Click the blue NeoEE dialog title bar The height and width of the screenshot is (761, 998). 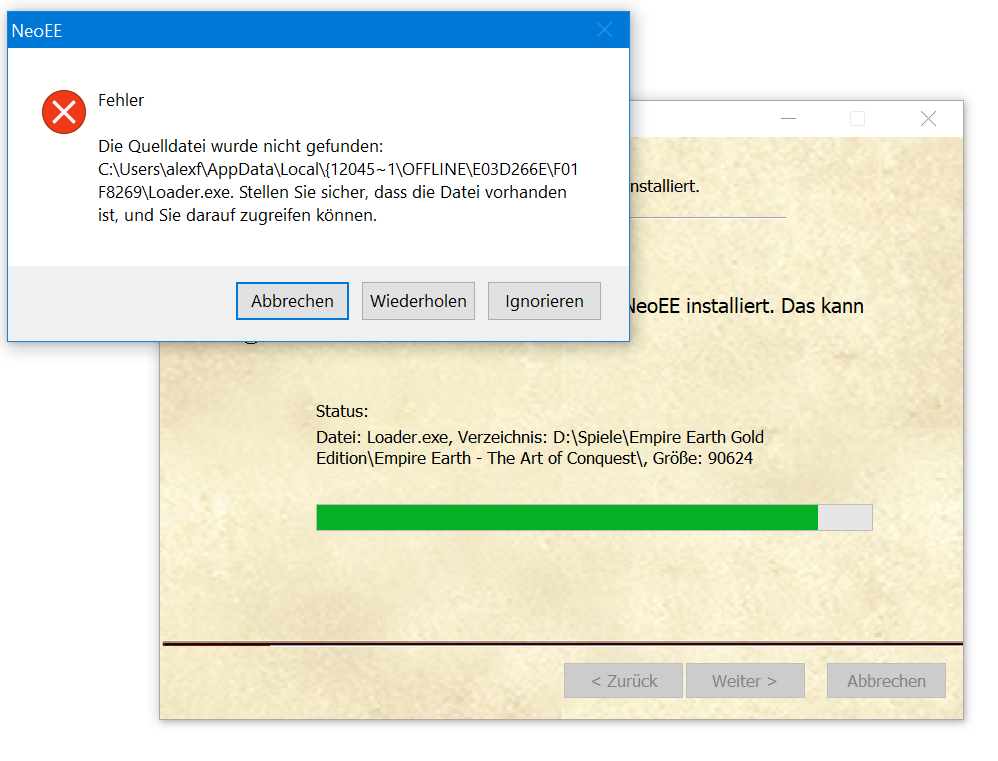coord(300,30)
